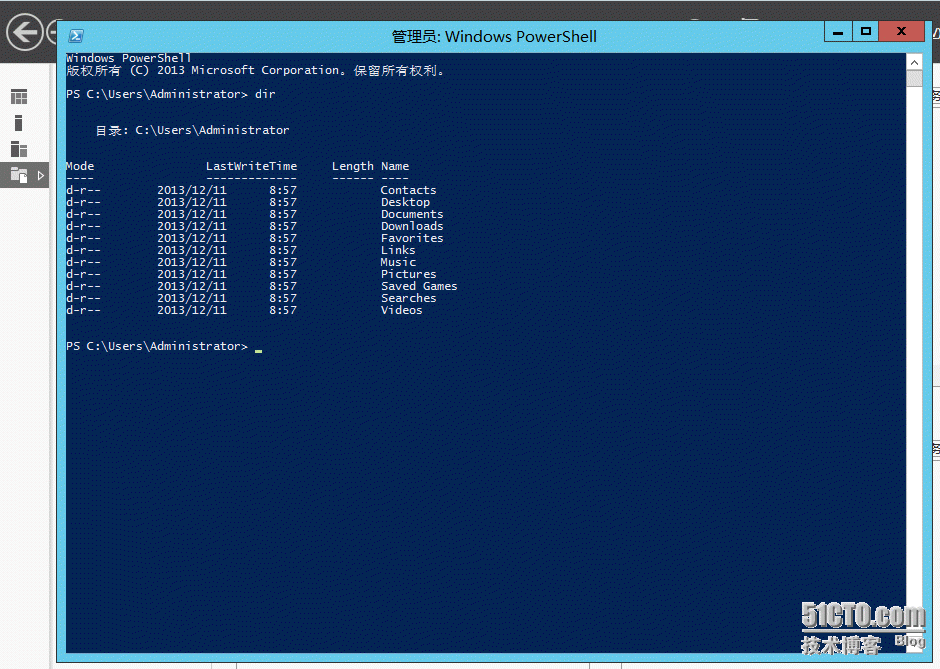Screen dimensions: 940x669
Task: Expand File and Storage Services arrow
Action: pos(41,176)
